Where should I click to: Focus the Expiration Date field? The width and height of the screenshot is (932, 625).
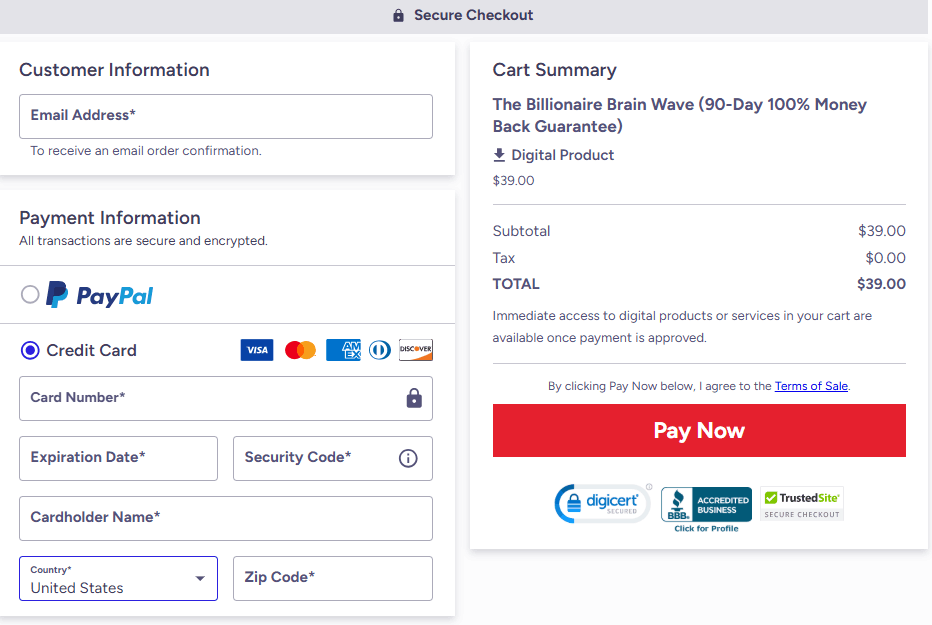[x=118, y=459]
